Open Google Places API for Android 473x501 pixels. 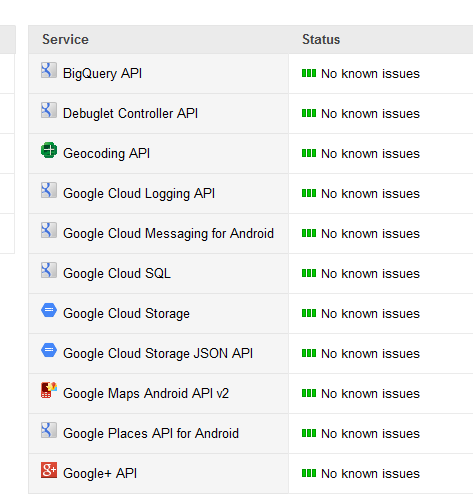point(151,434)
